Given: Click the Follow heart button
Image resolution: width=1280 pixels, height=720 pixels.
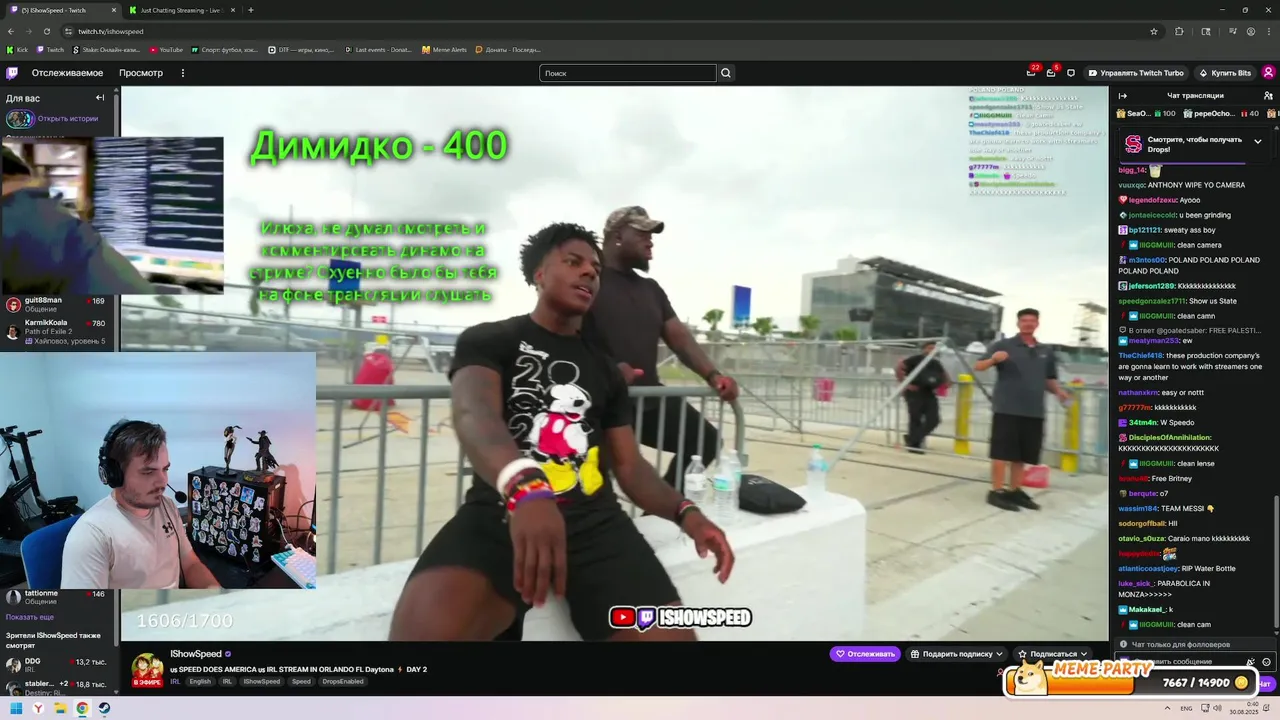Looking at the screenshot, I should coord(865,654).
